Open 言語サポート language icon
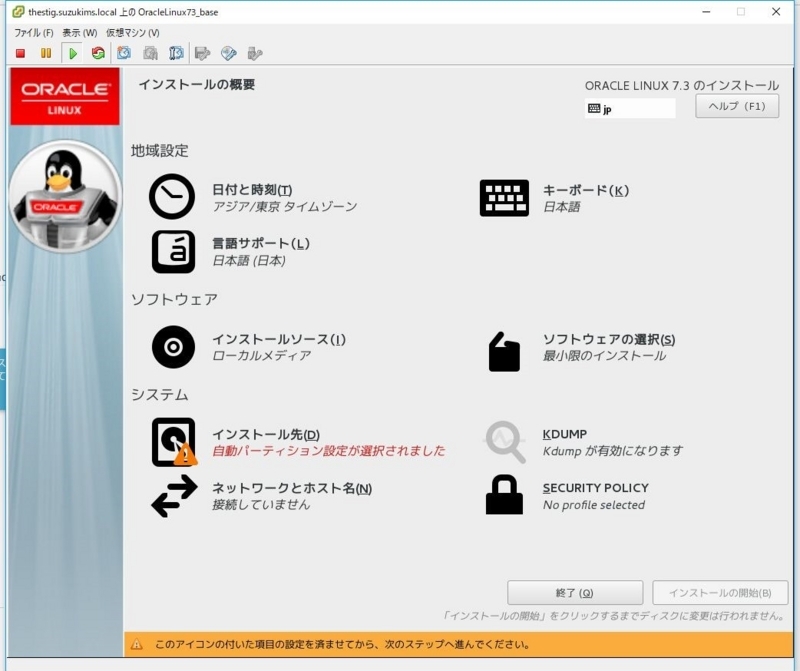Screen dimensions: 800x671 (173, 252)
